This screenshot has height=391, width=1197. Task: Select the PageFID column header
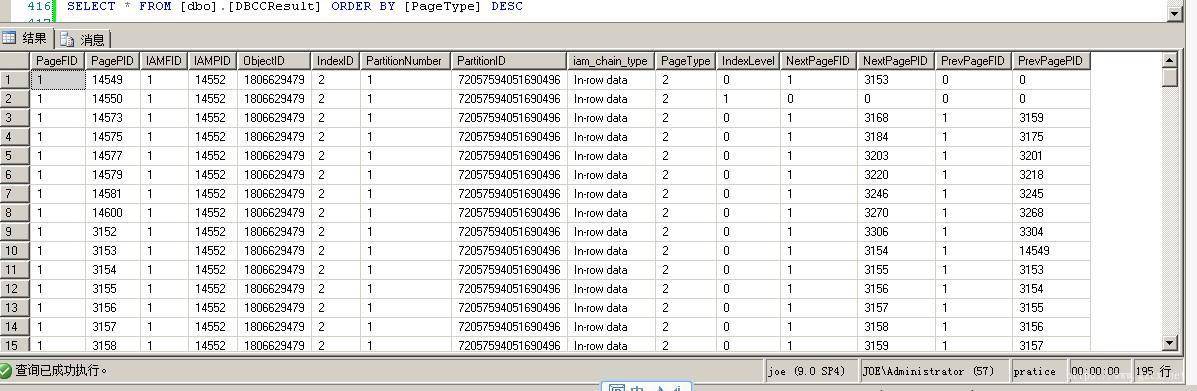click(57, 61)
